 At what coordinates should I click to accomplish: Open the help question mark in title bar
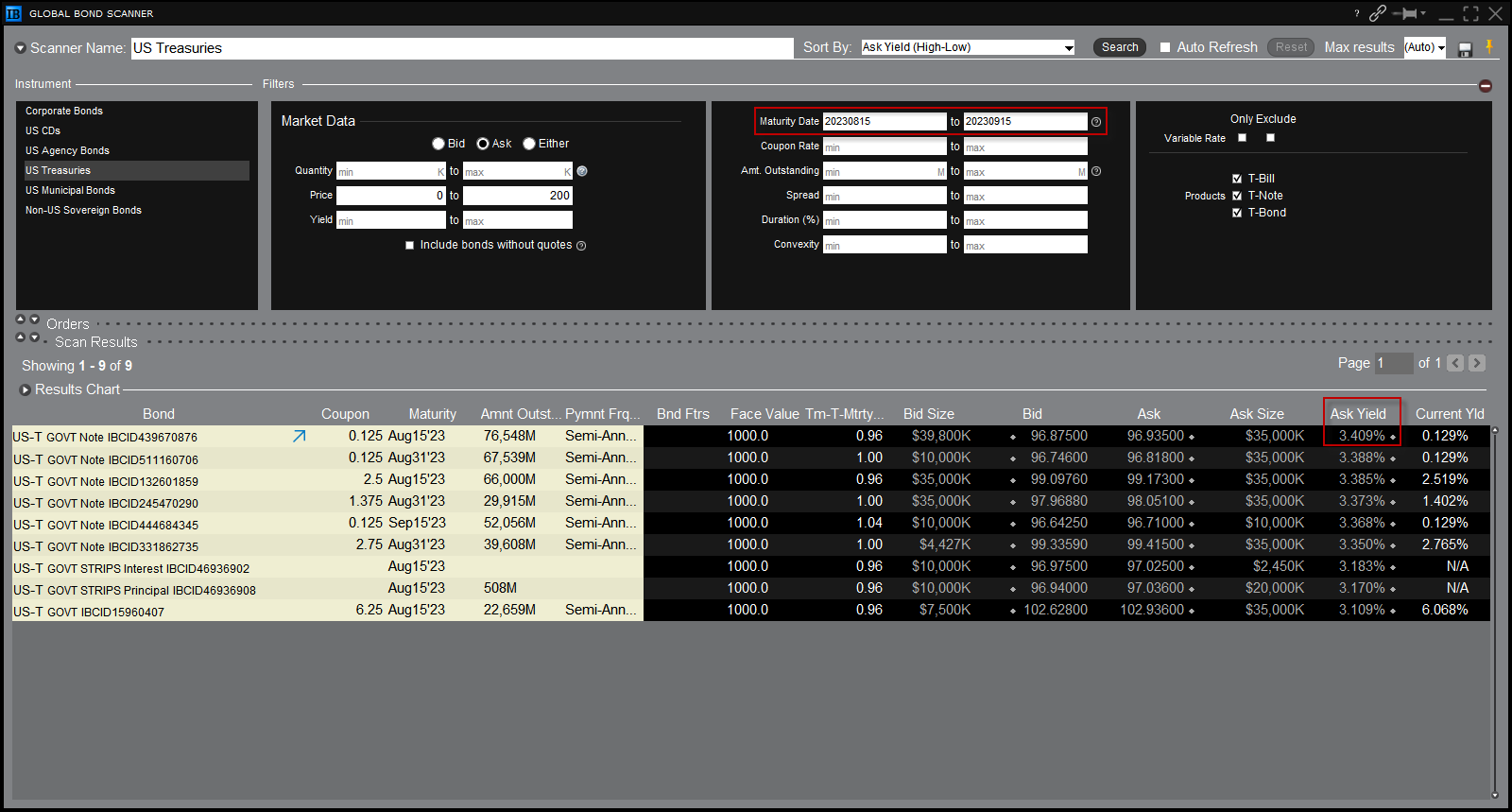(x=1357, y=13)
